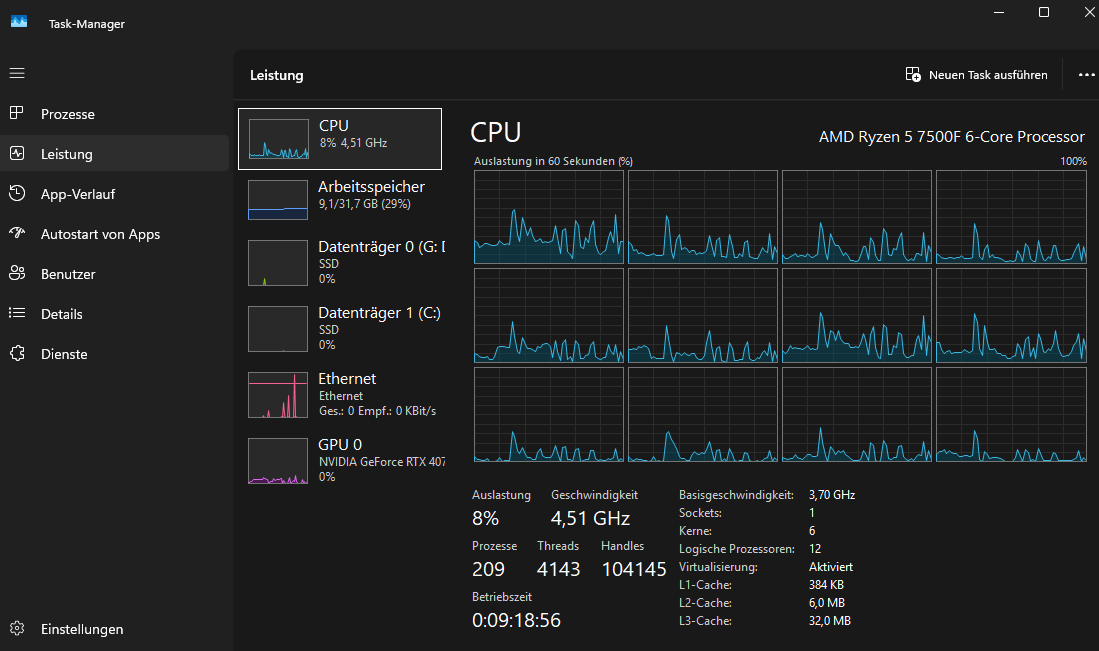1099x651 pixels.
Task: Click the CPU heading text
Action: 496,132
